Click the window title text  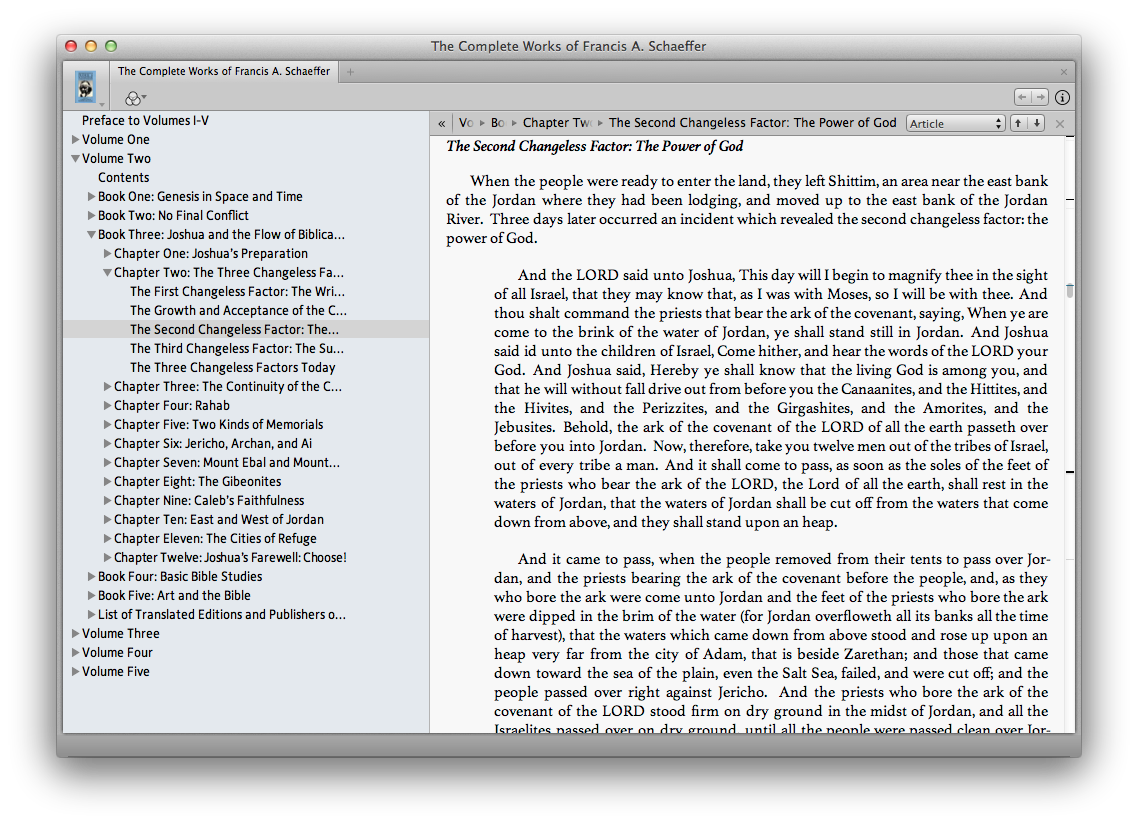[x=568, y=46]
